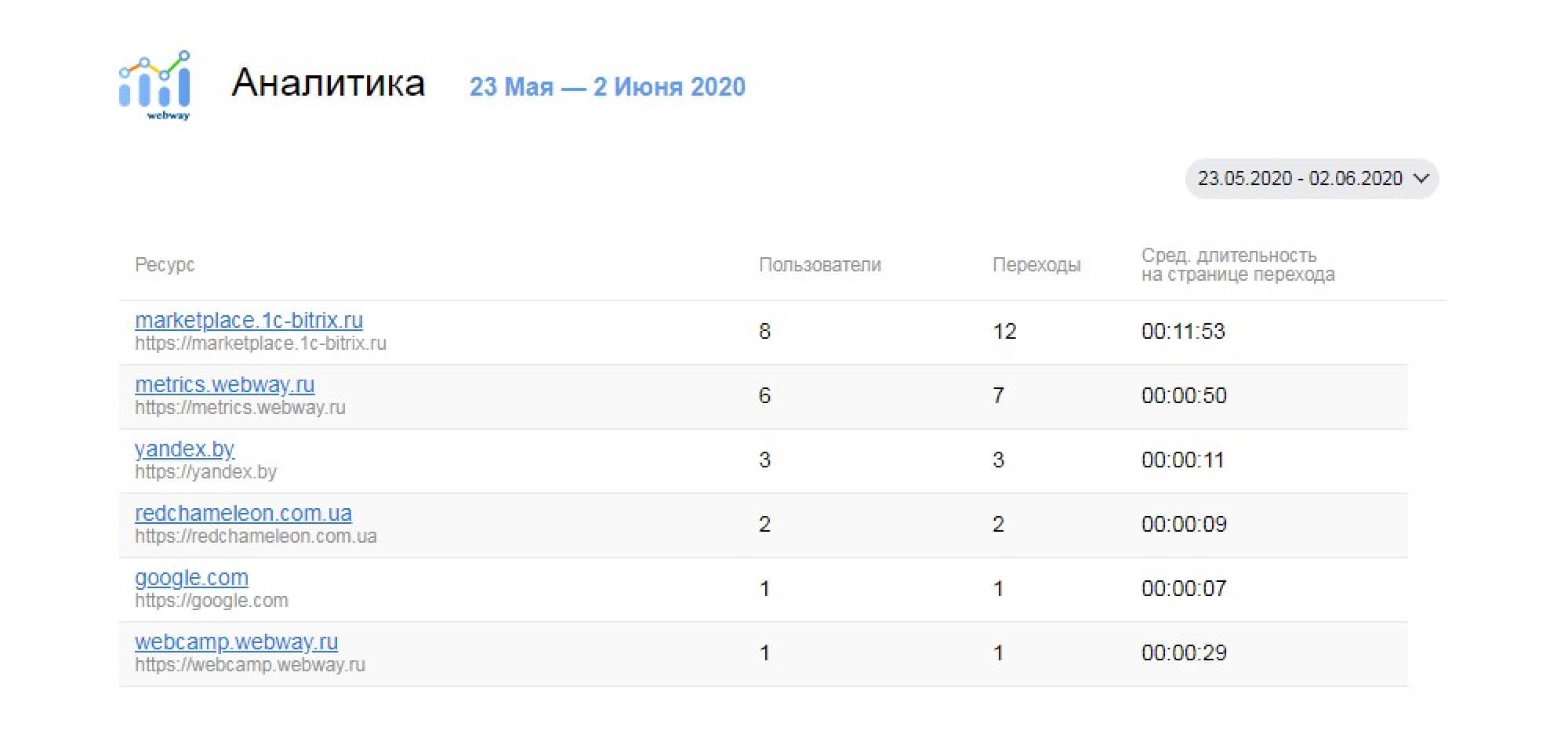Select the 00:11:53 duration cell
The height and width of the screenshot is (756, 1568).
[1183, 331]
